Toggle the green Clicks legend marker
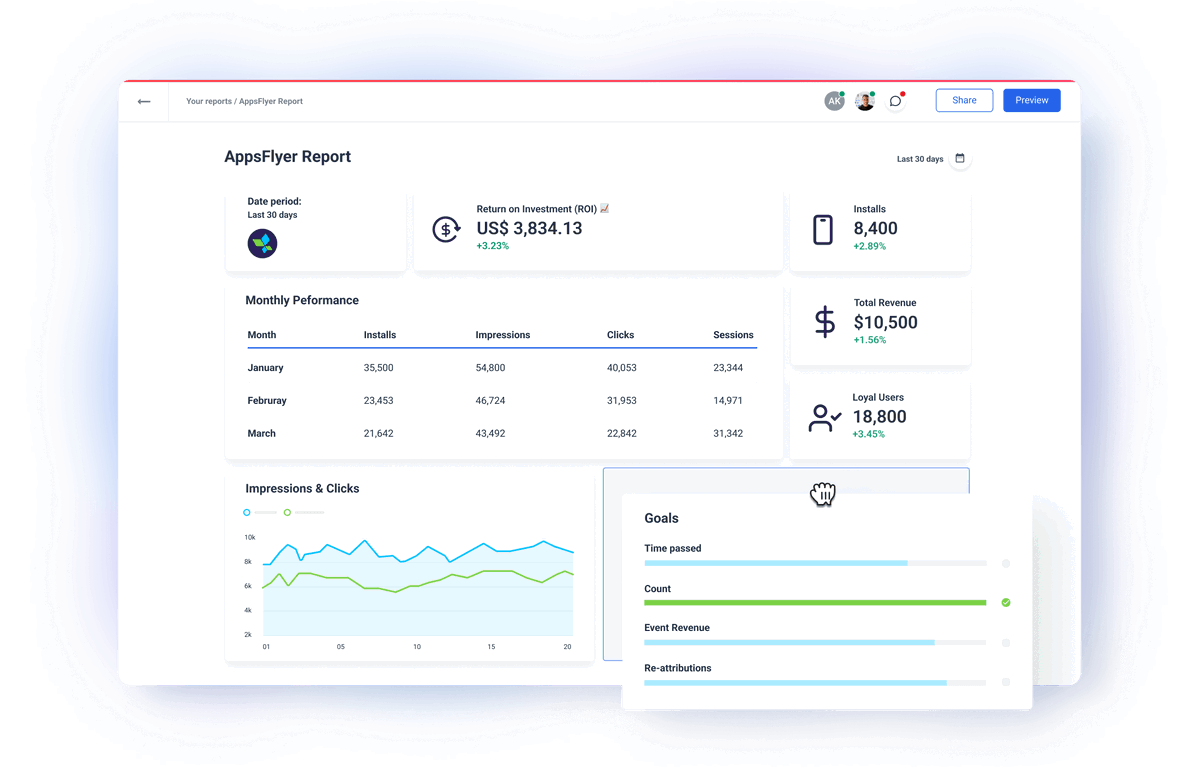 [x=289, y=511]
